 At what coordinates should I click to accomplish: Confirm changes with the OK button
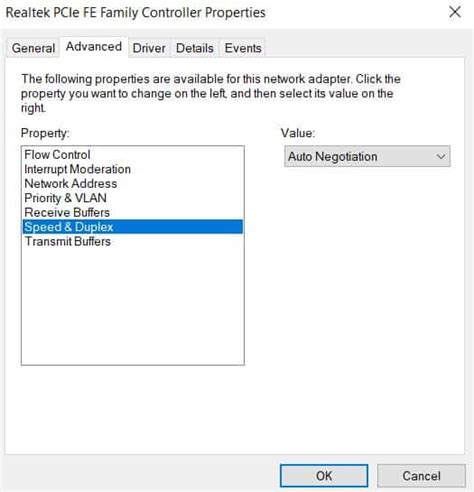(x=324, y=476)
